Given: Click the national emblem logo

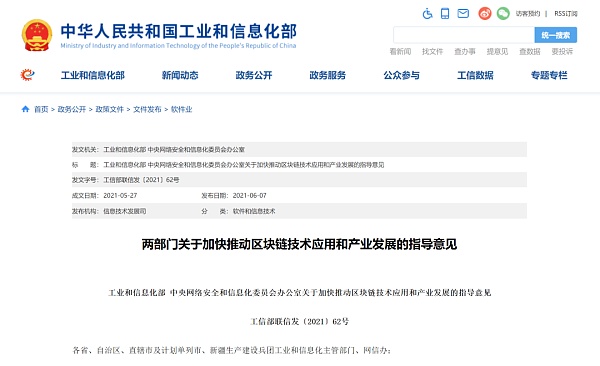Looking at the screenshot, I should (37, 35).
